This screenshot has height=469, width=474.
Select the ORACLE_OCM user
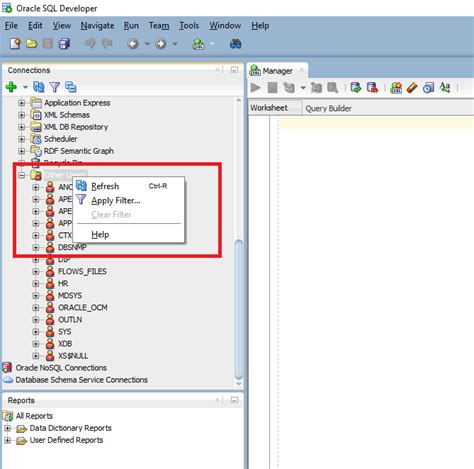[x=83, y=308]
